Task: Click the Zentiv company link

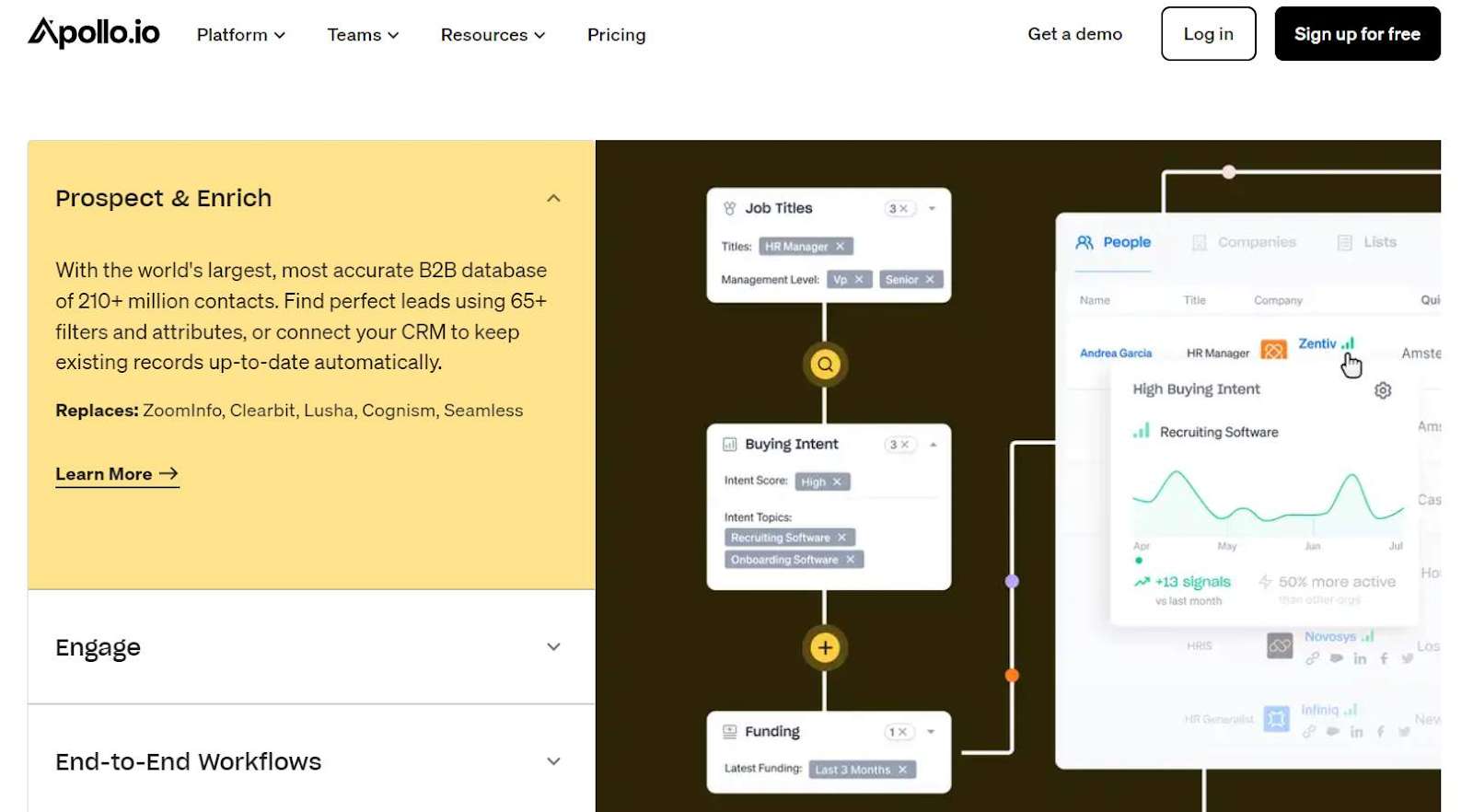Action: [1316, 344]
